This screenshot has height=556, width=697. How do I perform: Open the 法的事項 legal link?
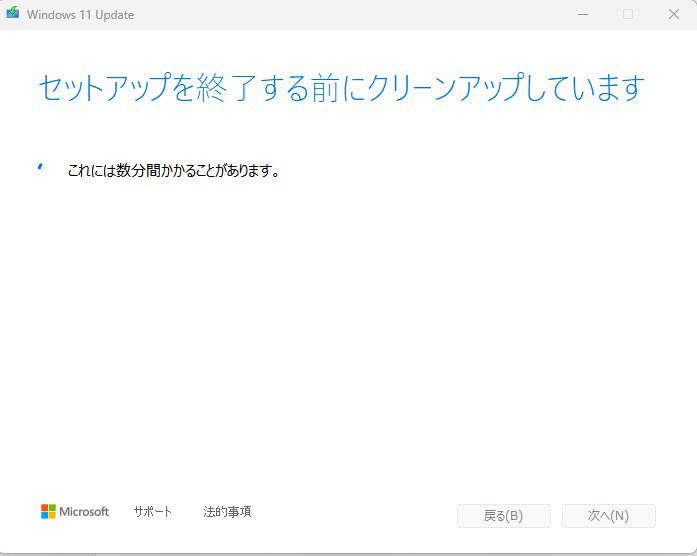(x=227, y=512)
